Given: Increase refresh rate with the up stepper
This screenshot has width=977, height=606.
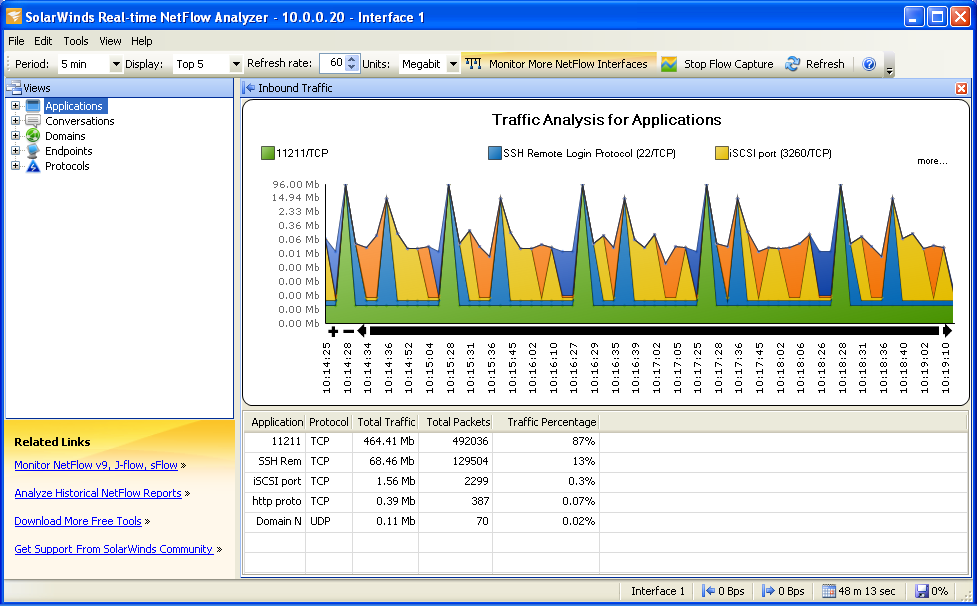Looking at the screenshot, I should coord(351,58).
